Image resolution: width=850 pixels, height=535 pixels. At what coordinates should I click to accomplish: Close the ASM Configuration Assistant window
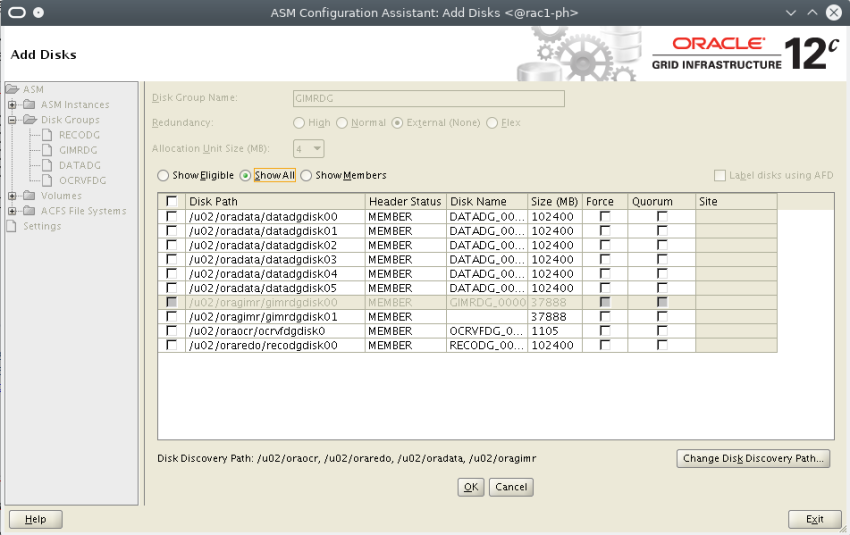834,12
